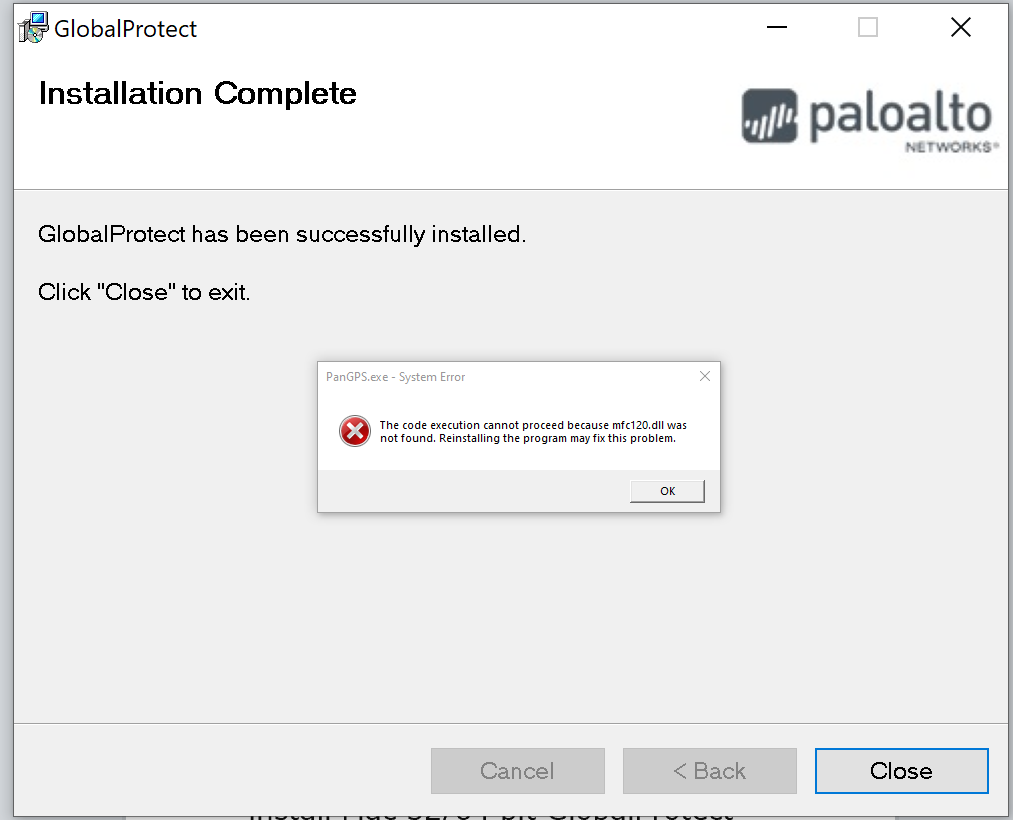Dismiss the PanGPS.exe System Error dialog via X
The height and width of the screenshot is (820, 1013).
pyautogui.click(x=705, y=376)
